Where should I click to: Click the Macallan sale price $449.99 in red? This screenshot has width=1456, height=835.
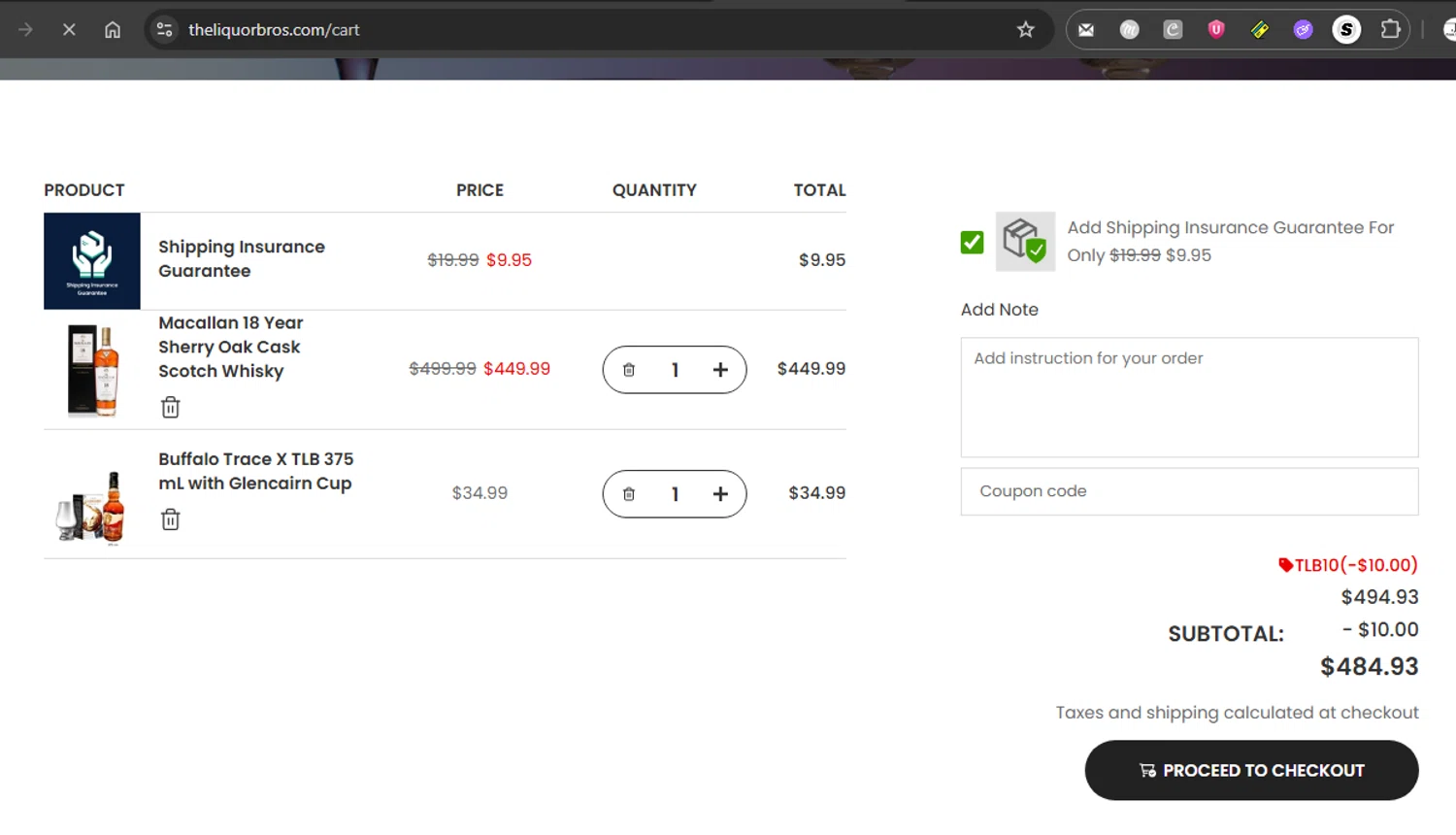tap(516, 369)
